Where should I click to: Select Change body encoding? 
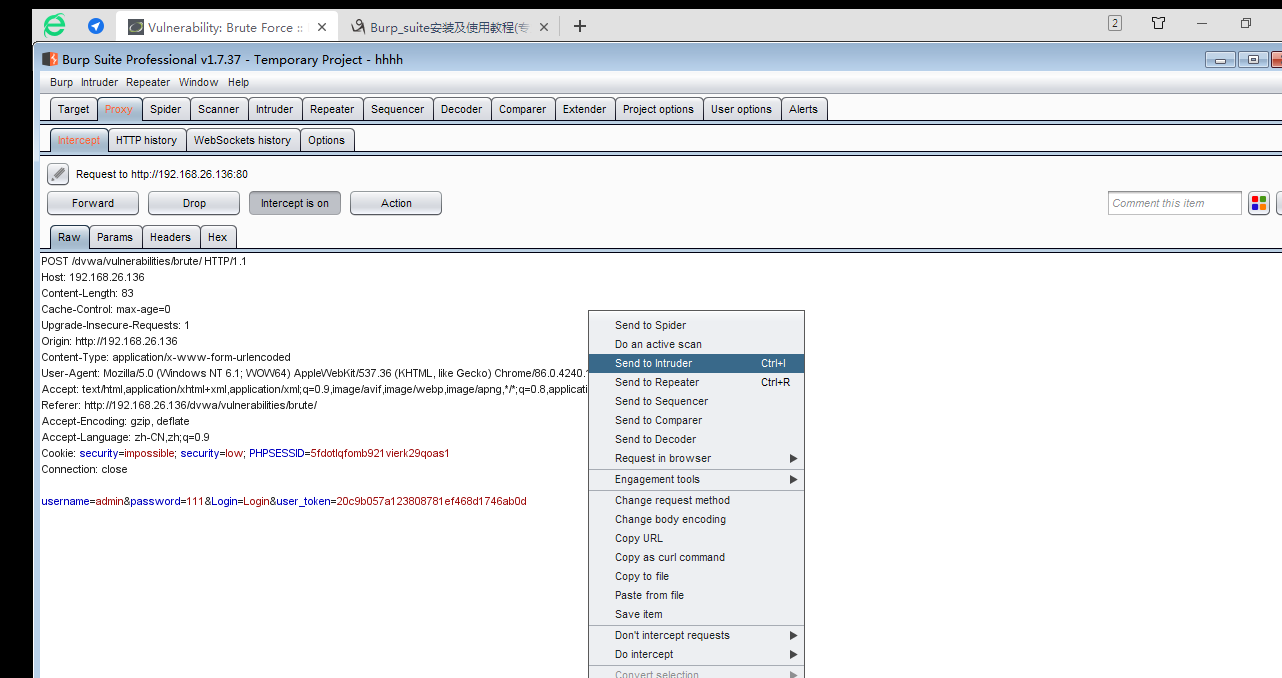696,519
